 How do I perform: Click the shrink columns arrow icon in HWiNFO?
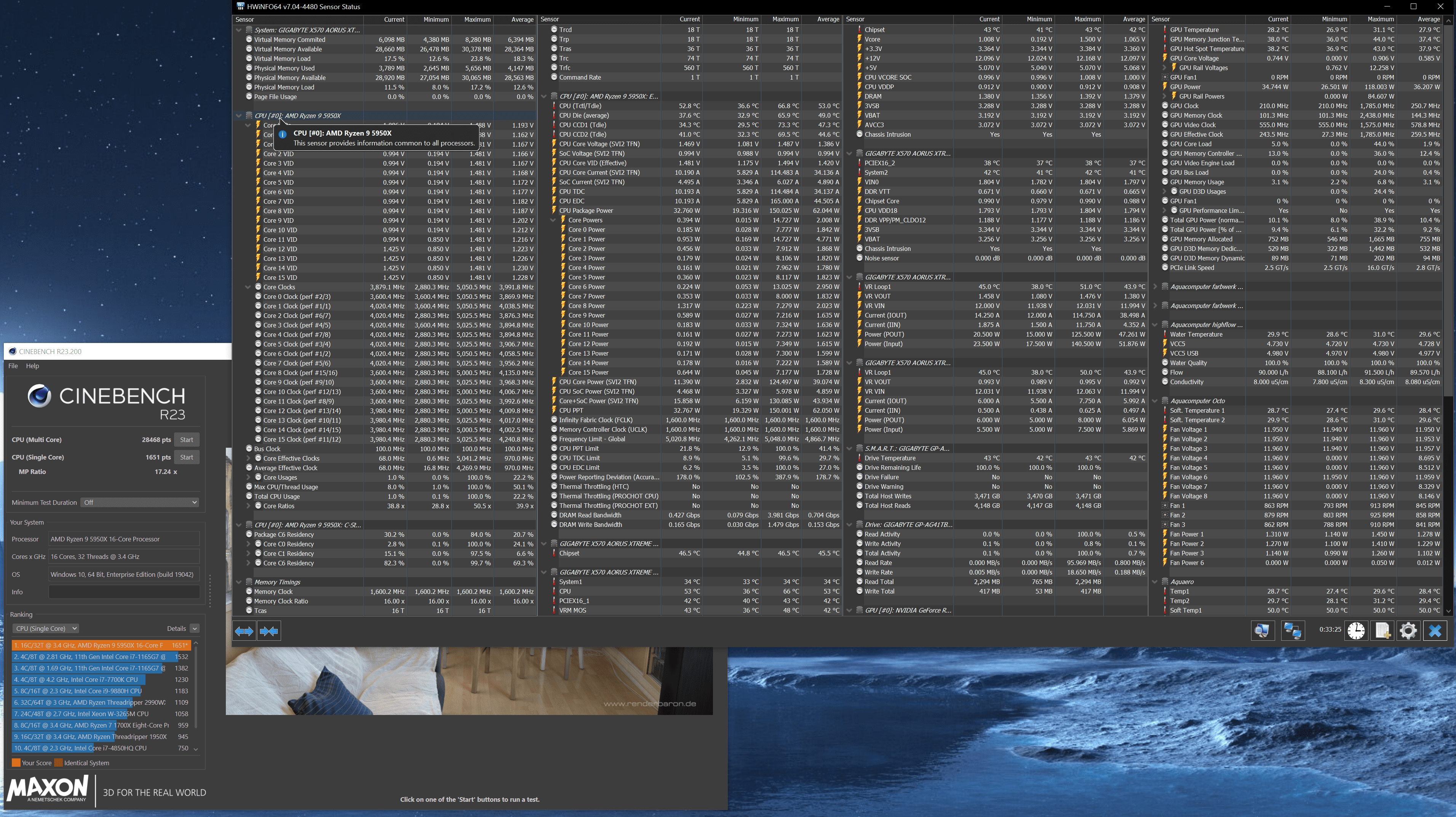coord(269,630)
